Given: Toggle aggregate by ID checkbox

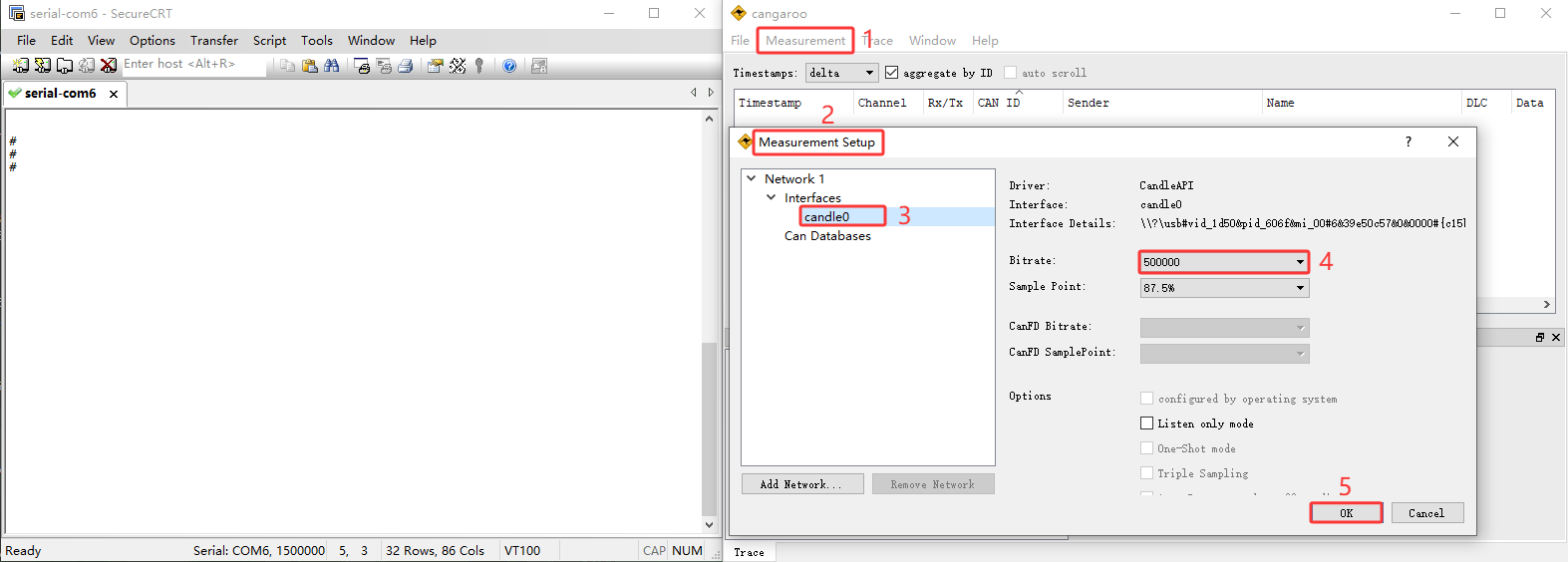Looking at the screenshot, I should click(x=892, y=73).
